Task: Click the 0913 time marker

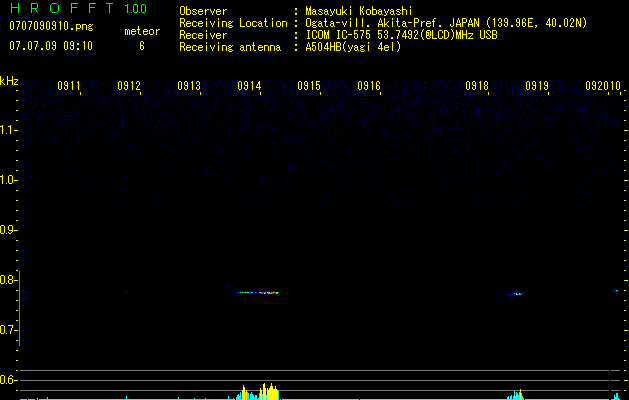Action: pyautogui.click(x=189, y=86)
